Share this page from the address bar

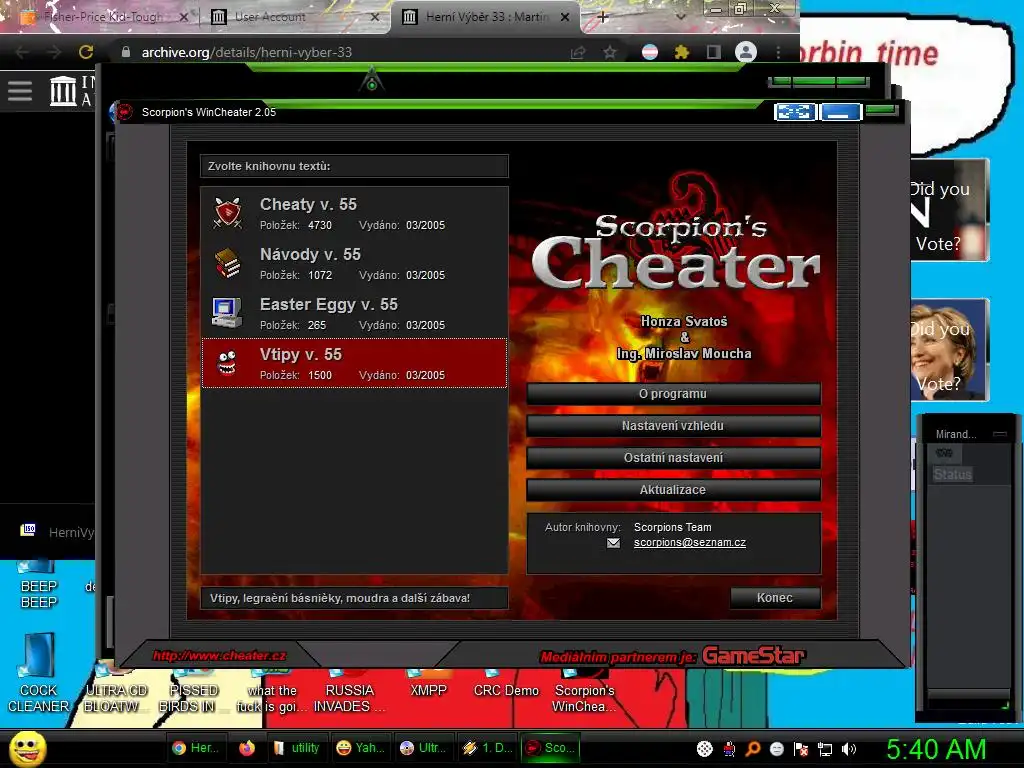(x=578, y=52)
